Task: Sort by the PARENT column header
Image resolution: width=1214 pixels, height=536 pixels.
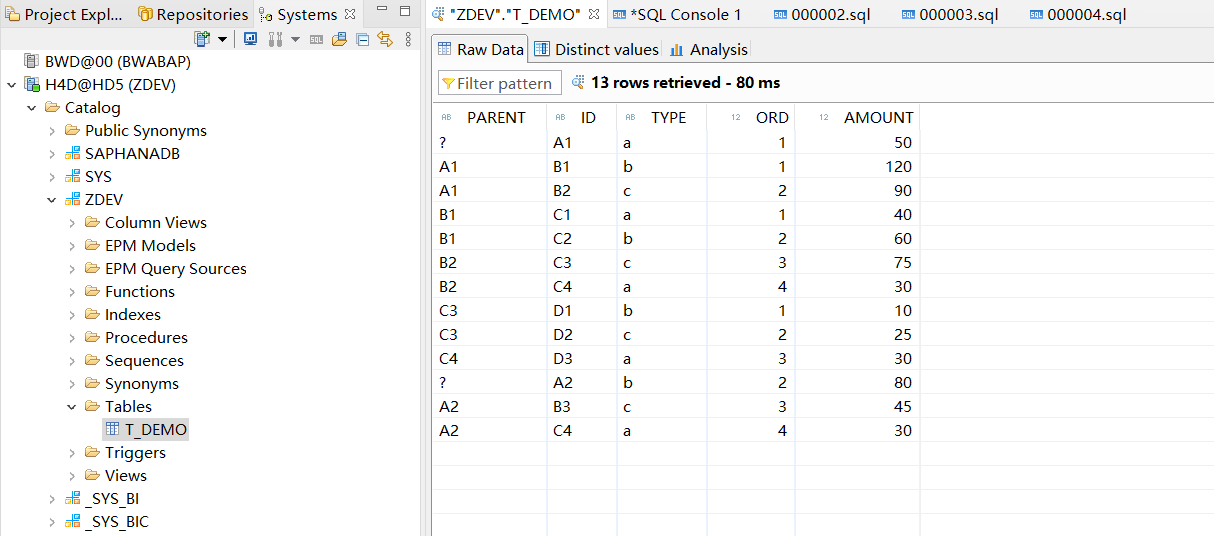Action: point(490,118)
